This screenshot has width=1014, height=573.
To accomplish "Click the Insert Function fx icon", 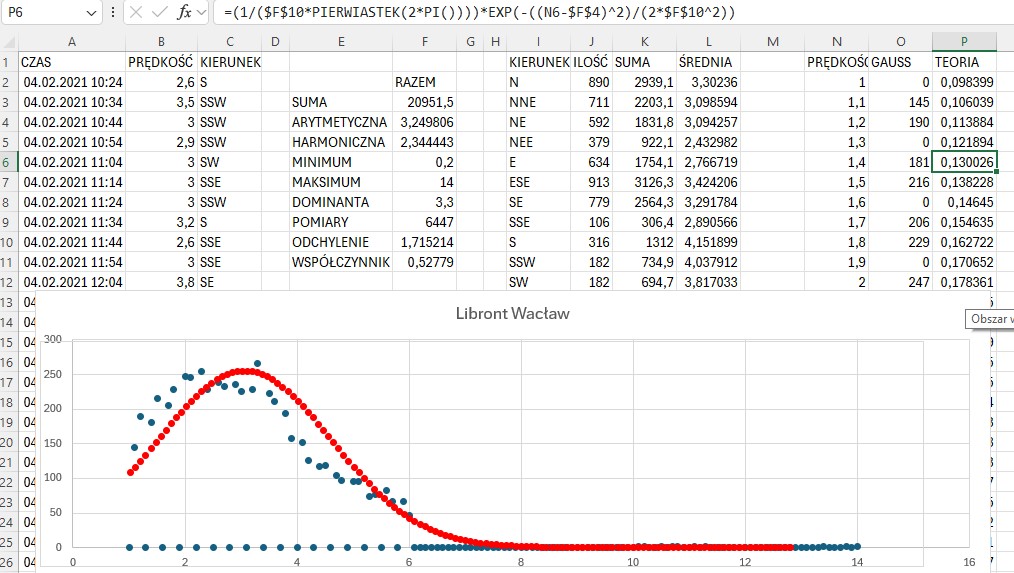I will point(184,13).
